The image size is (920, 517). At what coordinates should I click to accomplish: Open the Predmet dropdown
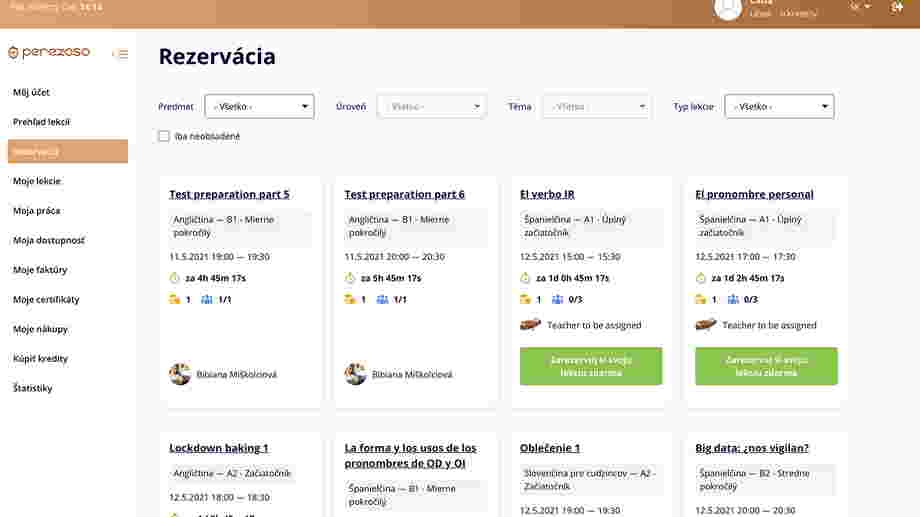pyautogui.click(x=259, y=106)
